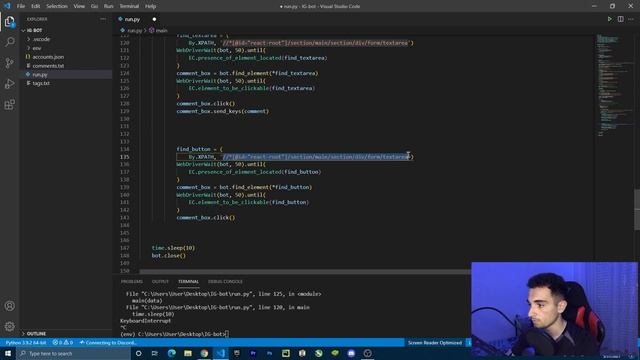640x360 pixels.
Task: Expand the IG-BOT root folder
Action: pos(33,31)
